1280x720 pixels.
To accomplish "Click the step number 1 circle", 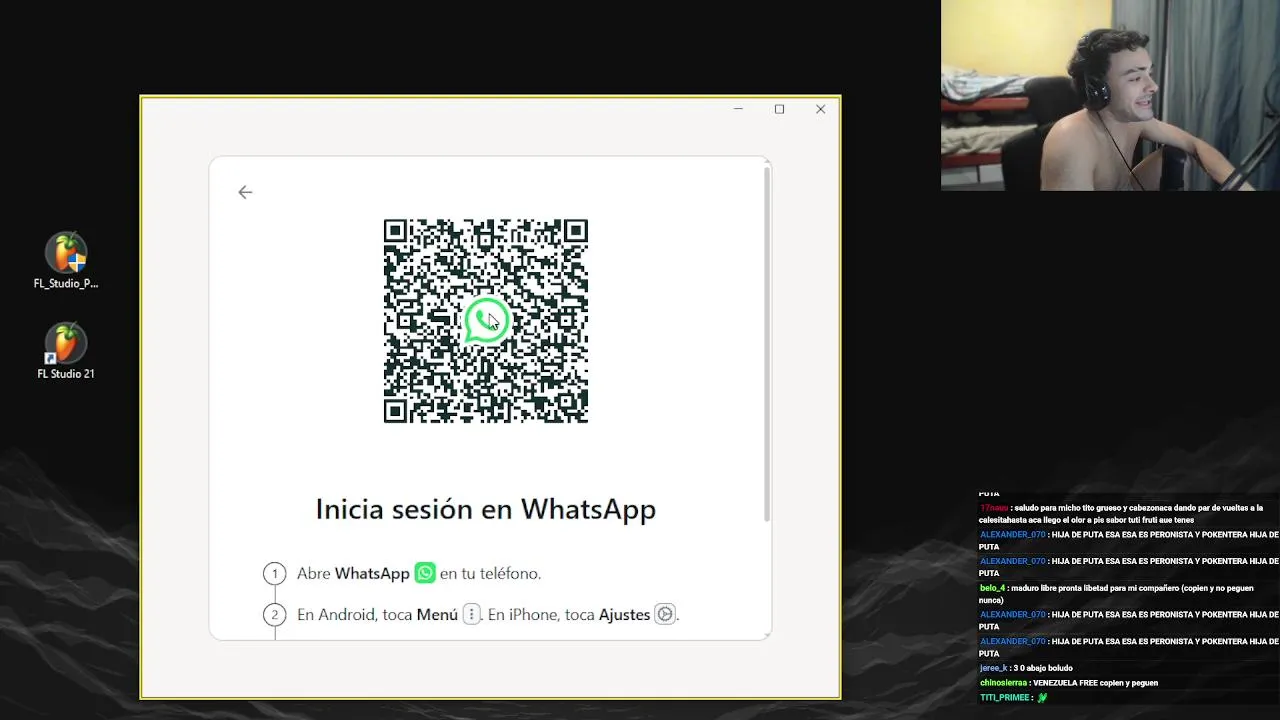I will point(274,573).
